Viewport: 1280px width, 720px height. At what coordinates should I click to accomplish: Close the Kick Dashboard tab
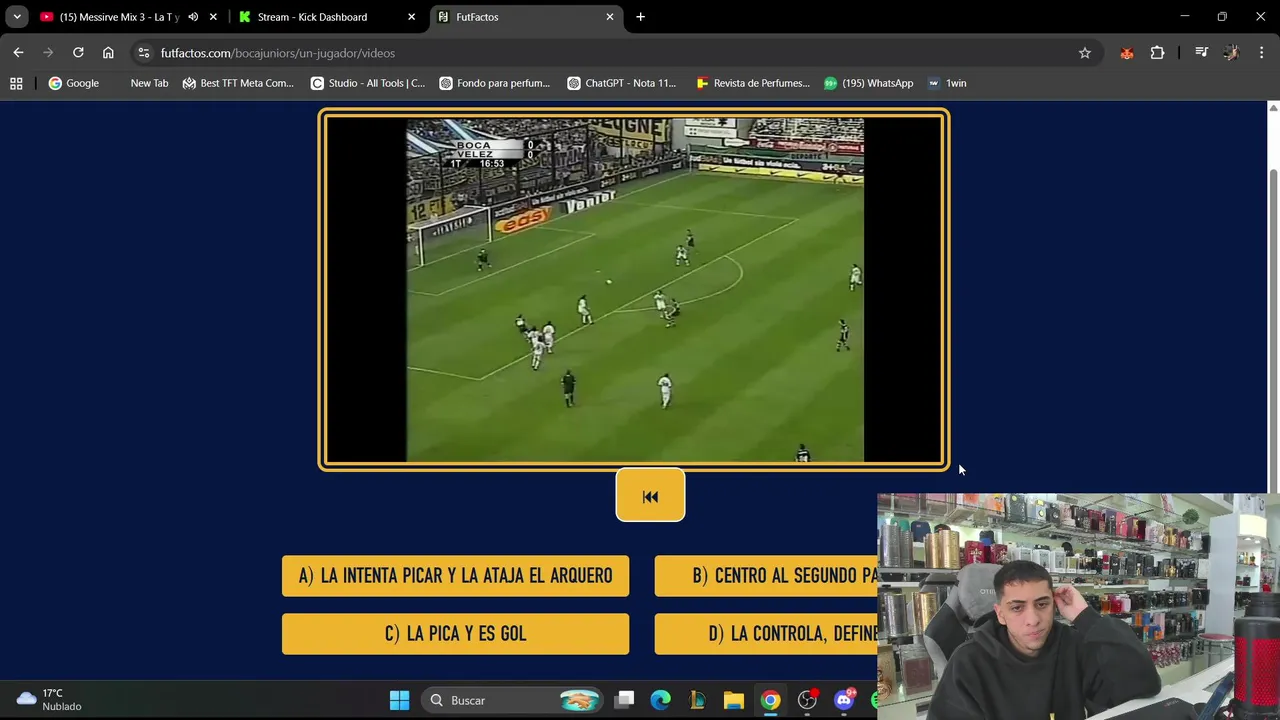[411, 17]
